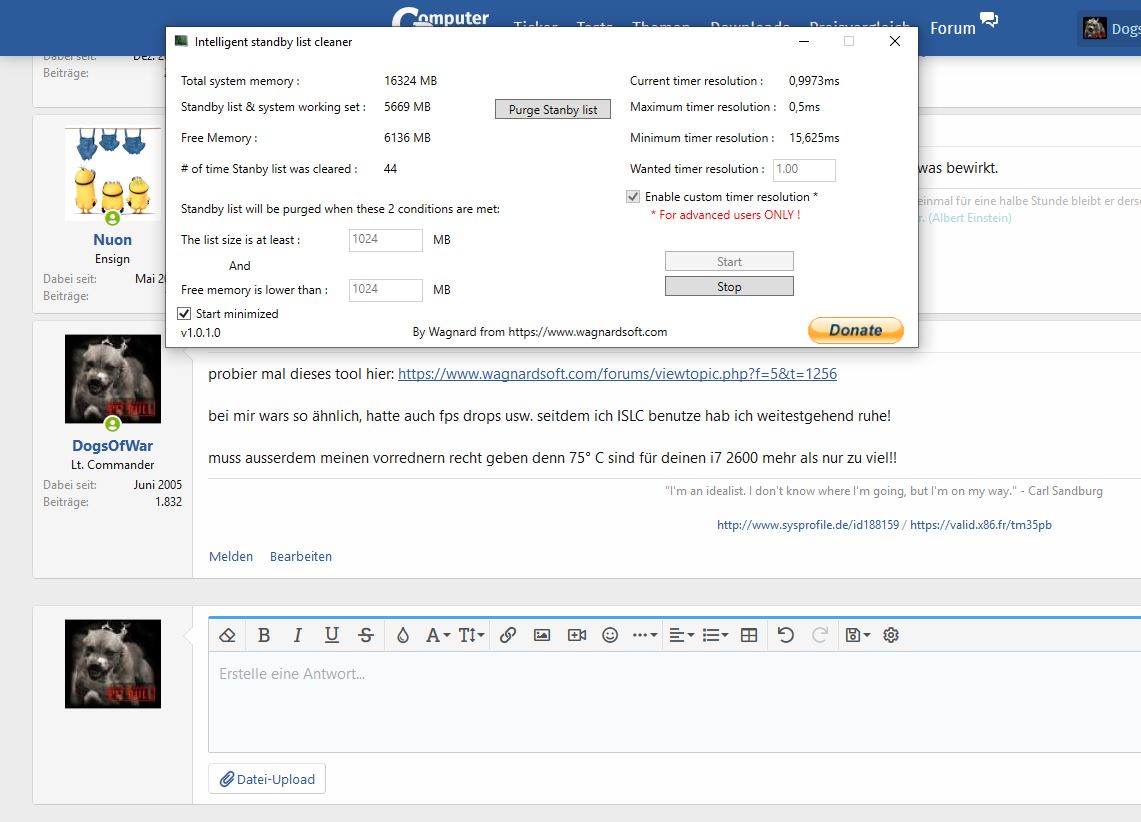The width and height of the screenshot is (1141, 822).
Task: Click the Stop button in ISLC
Action: (729, 287)
